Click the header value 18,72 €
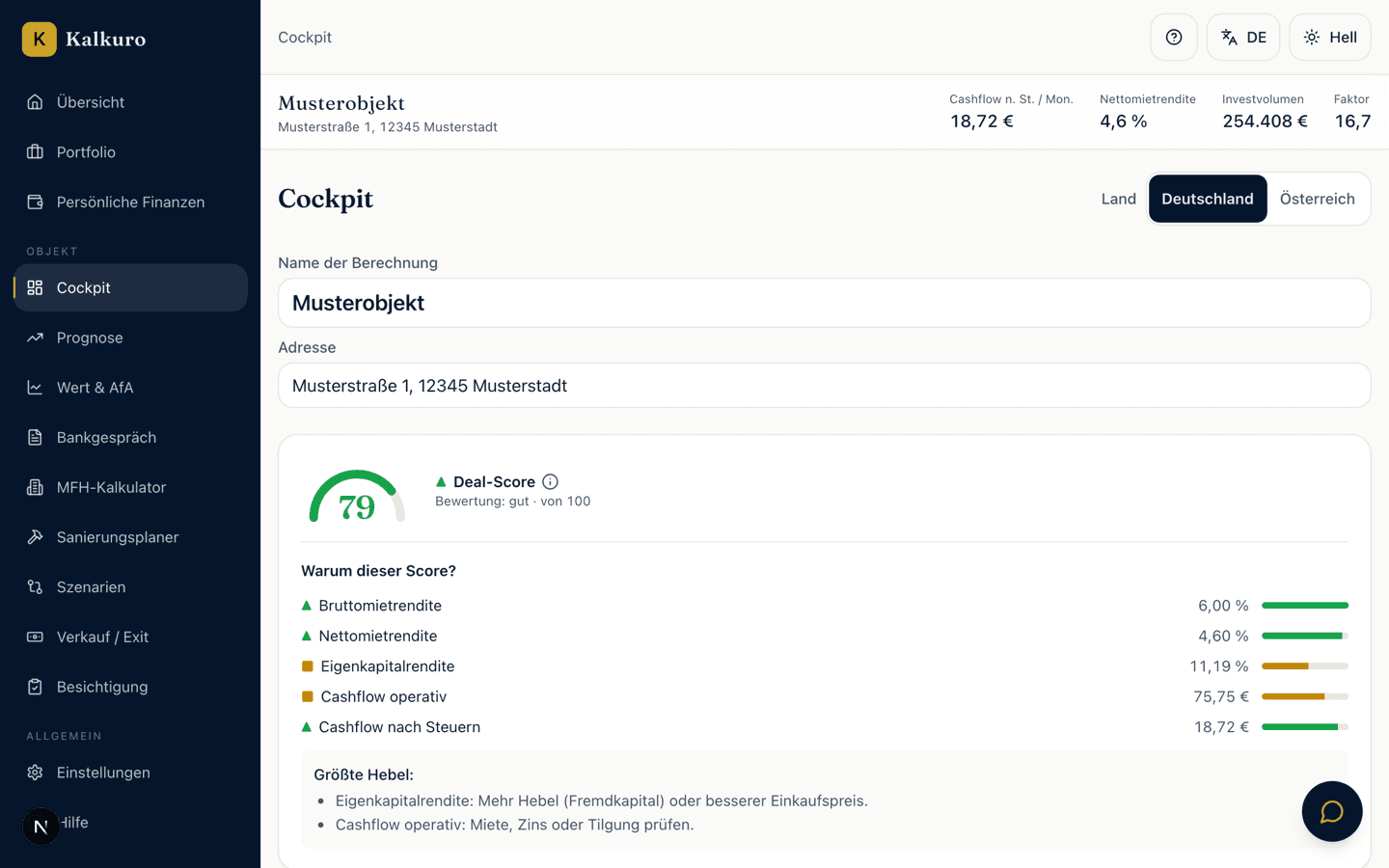This screenshot has height=868, width=1389. [982, 122]
